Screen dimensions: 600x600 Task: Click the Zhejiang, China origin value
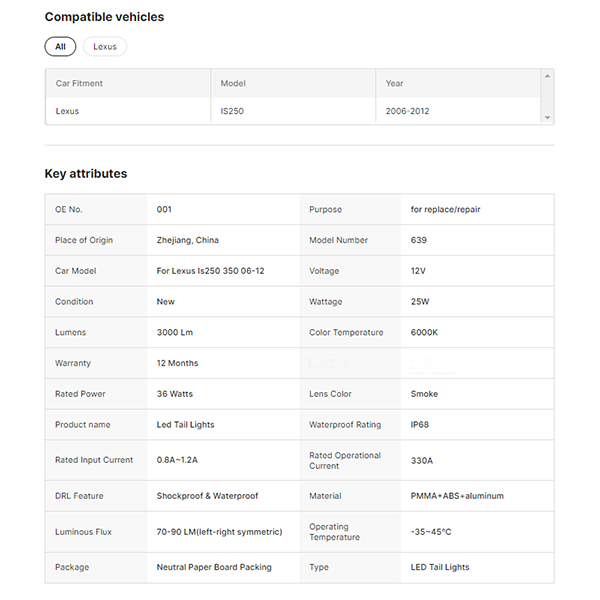(188, 240)
